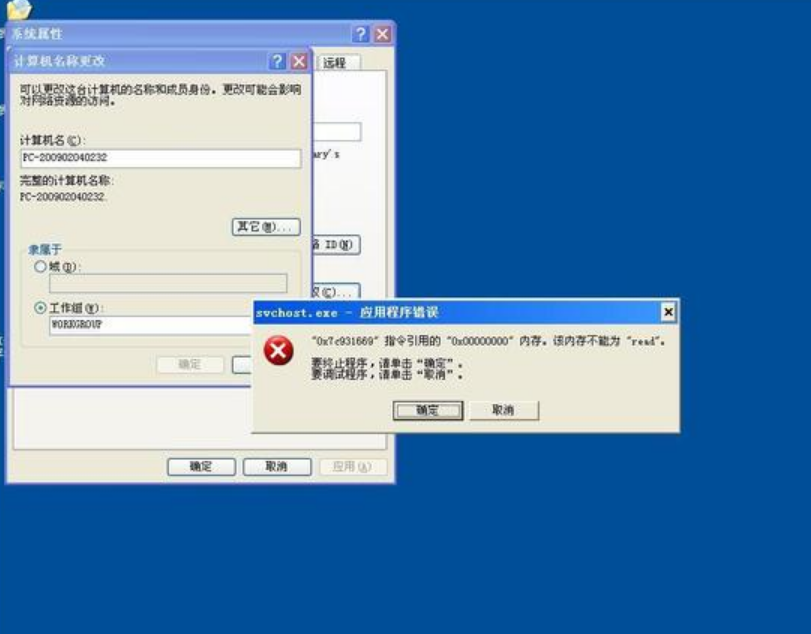The height and width of the screenshot is (634, 811).
Task: Click 确定 in the svchost error dialog
Action: click(428, 411)
